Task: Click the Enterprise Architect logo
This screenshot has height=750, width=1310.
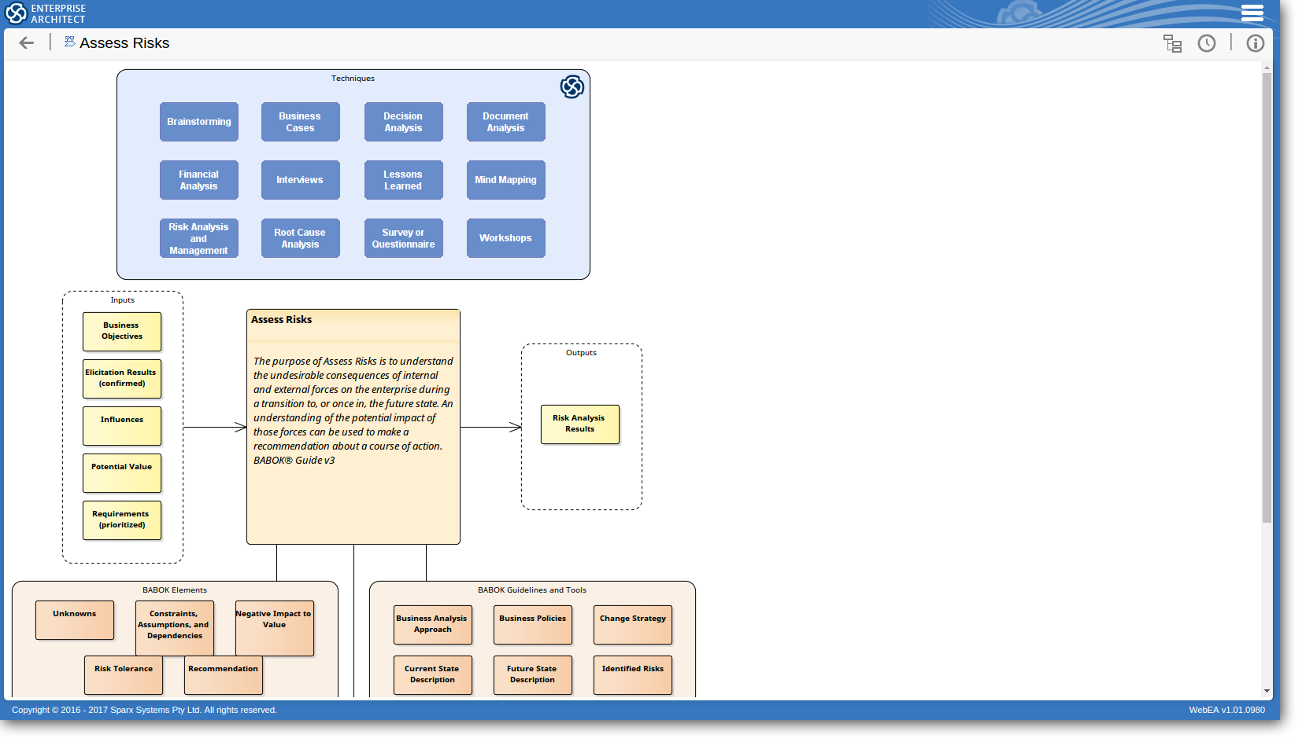Action: click(x=47, y=13)
